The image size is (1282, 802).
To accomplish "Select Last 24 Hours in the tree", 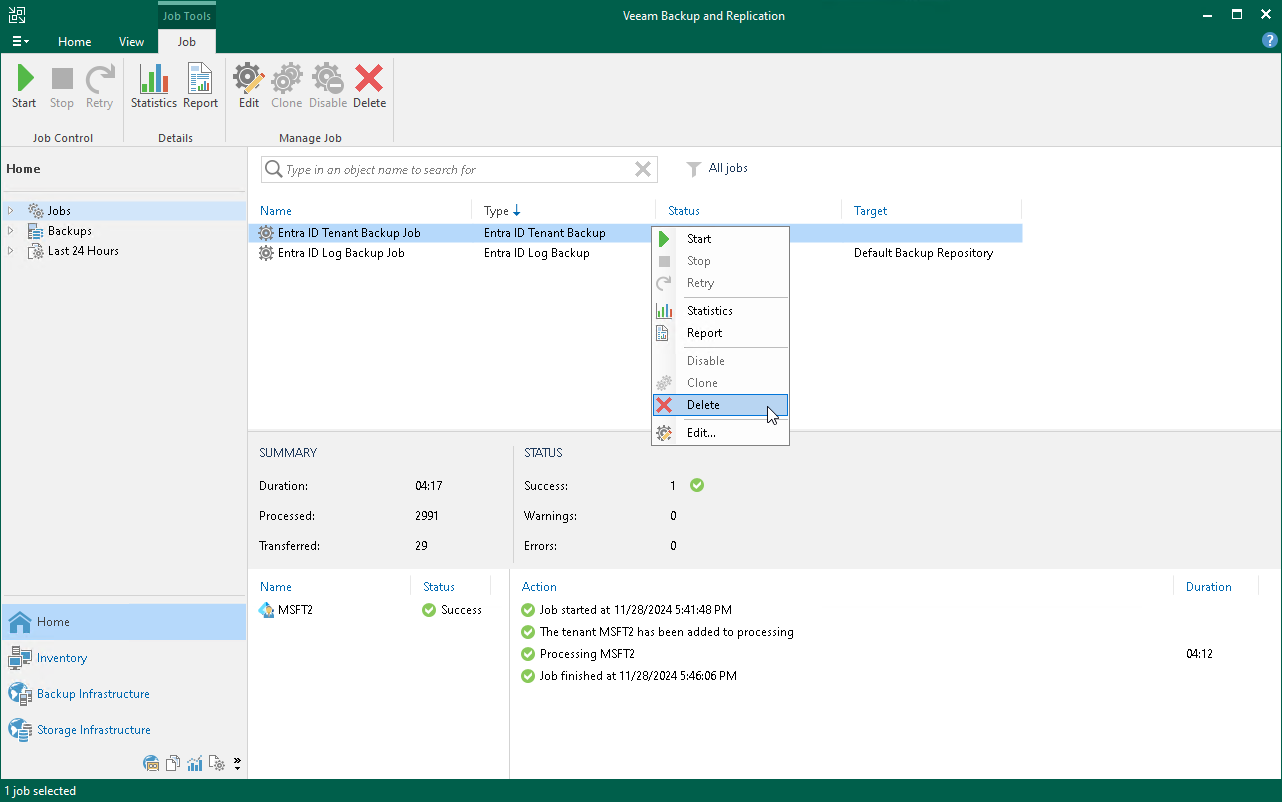I will coord(83,251).
